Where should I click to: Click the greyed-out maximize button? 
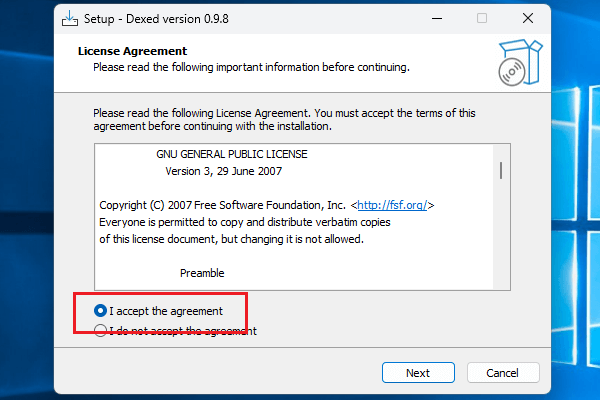[482, 18]
